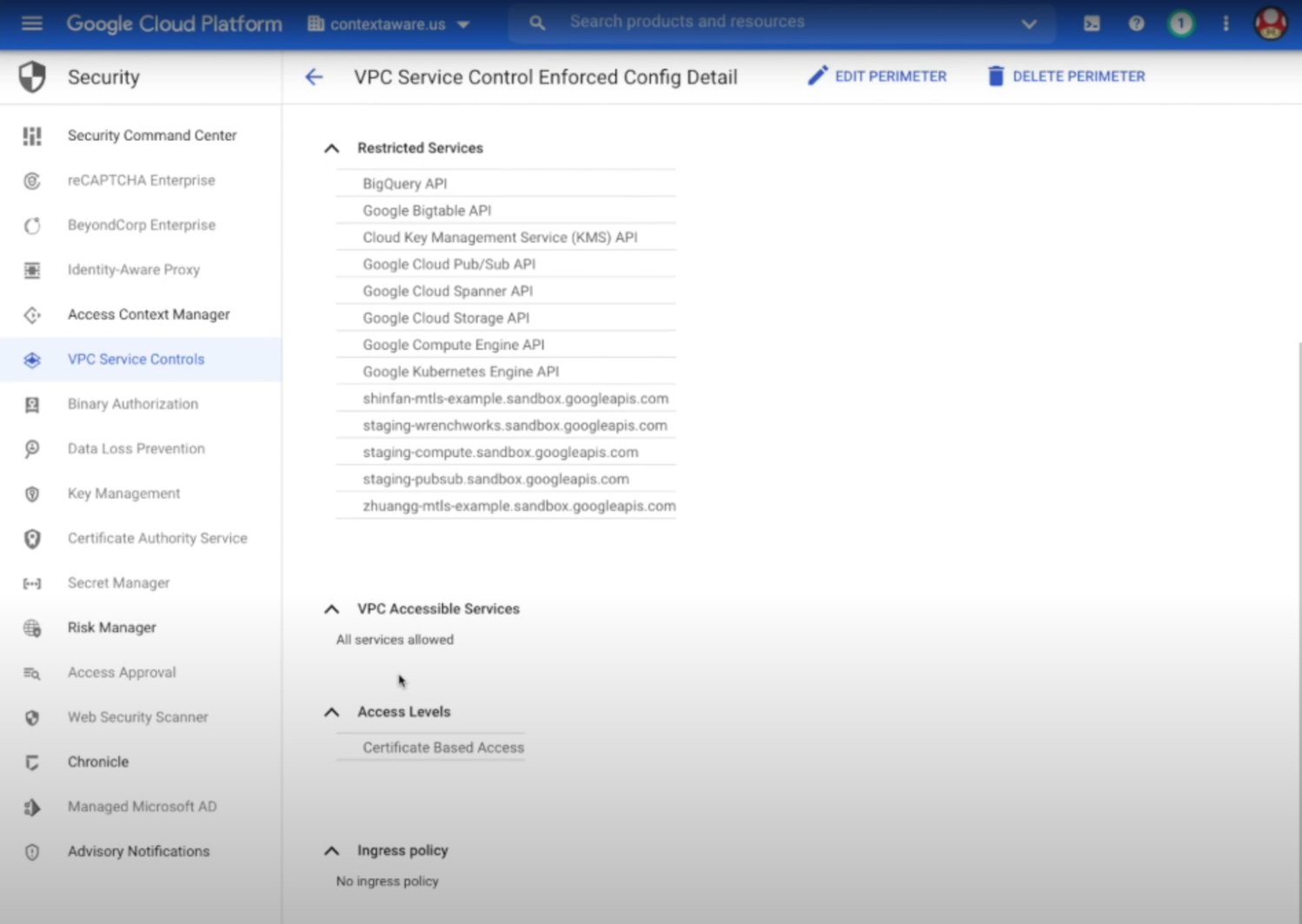1302x924 pixels.
Task: Select Google Cloud Pub/Sub API row
Action: tap(506, 264)
